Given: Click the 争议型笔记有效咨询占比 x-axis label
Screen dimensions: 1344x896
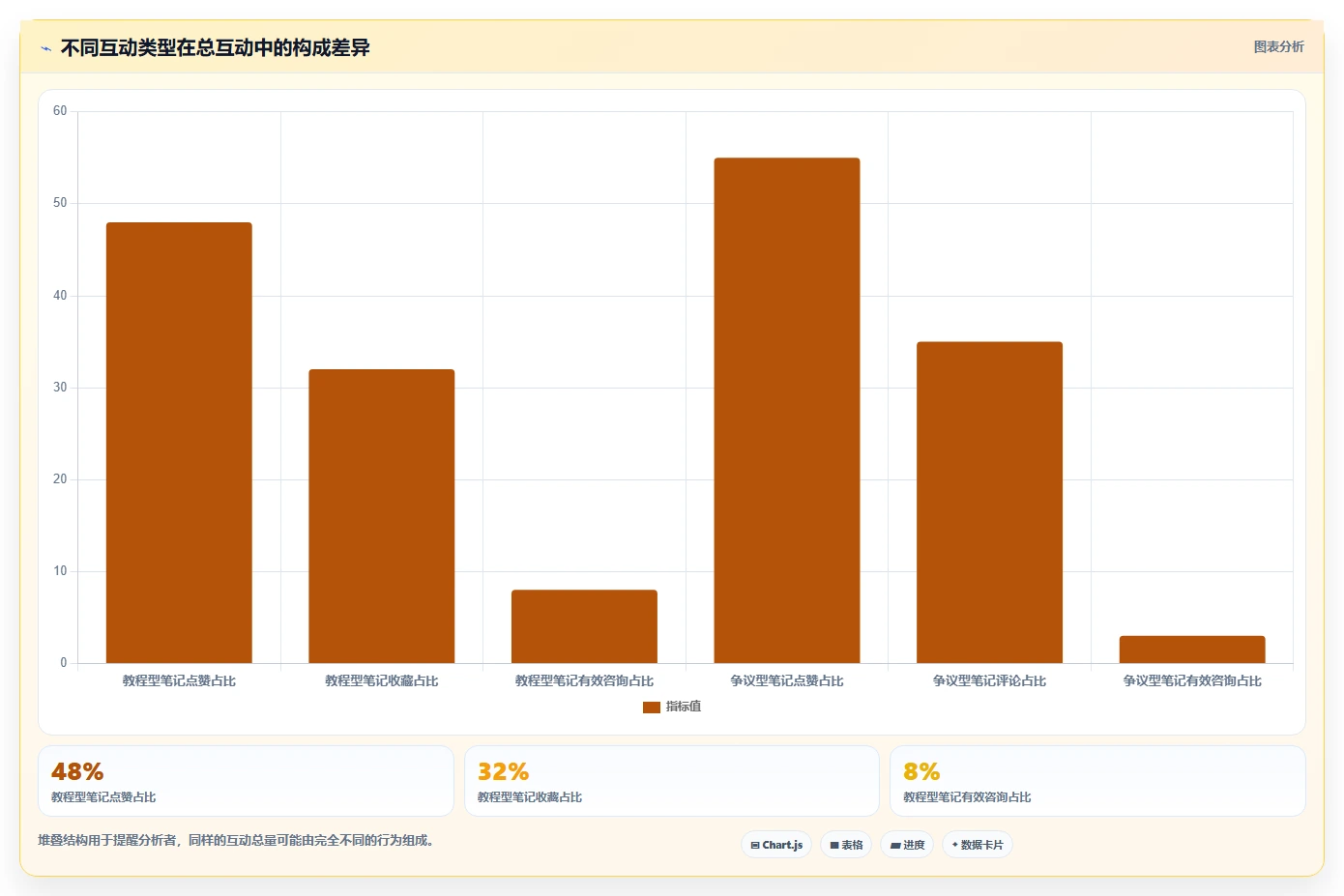Looking at the screenshot, I should (1192, 680).
